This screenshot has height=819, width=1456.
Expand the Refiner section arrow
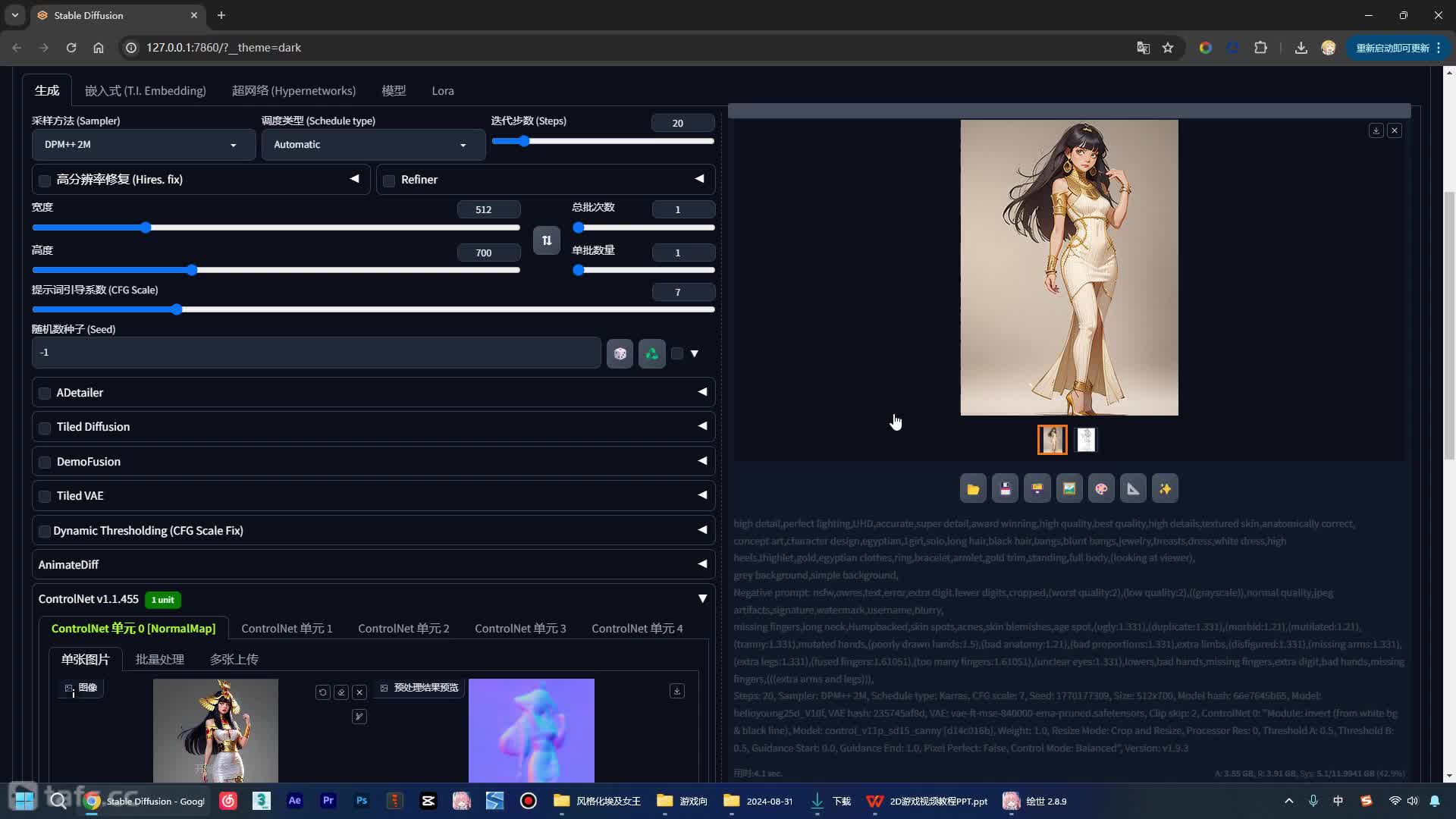tap(699, 179)
